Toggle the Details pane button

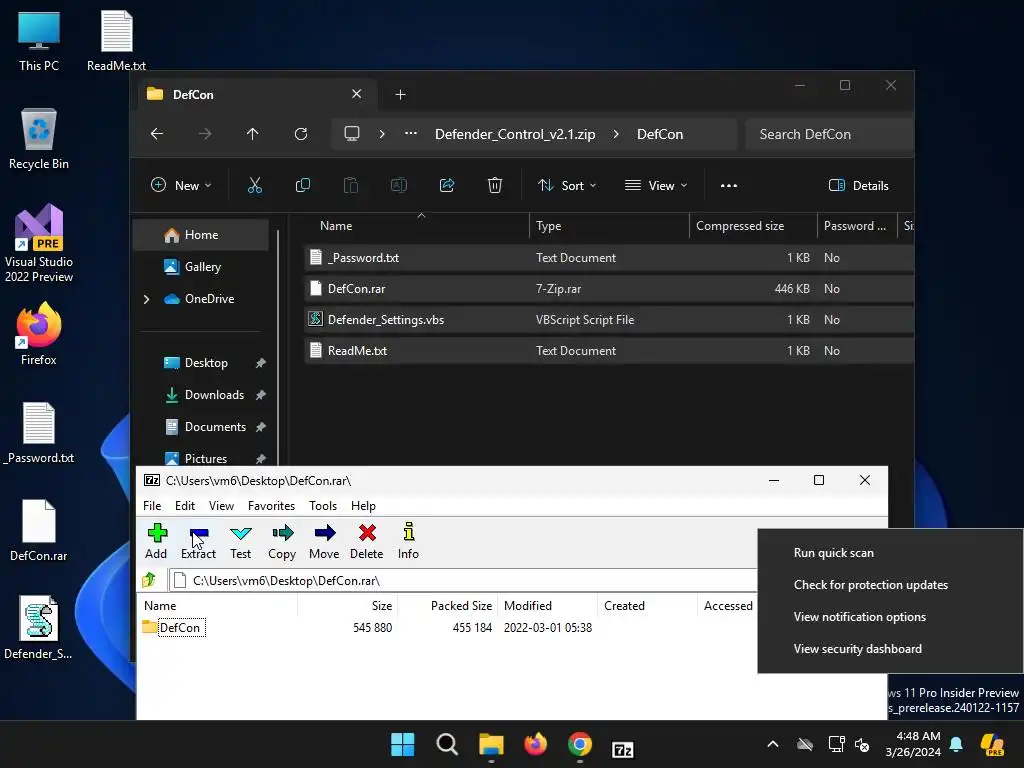click(x=858, y=185)
